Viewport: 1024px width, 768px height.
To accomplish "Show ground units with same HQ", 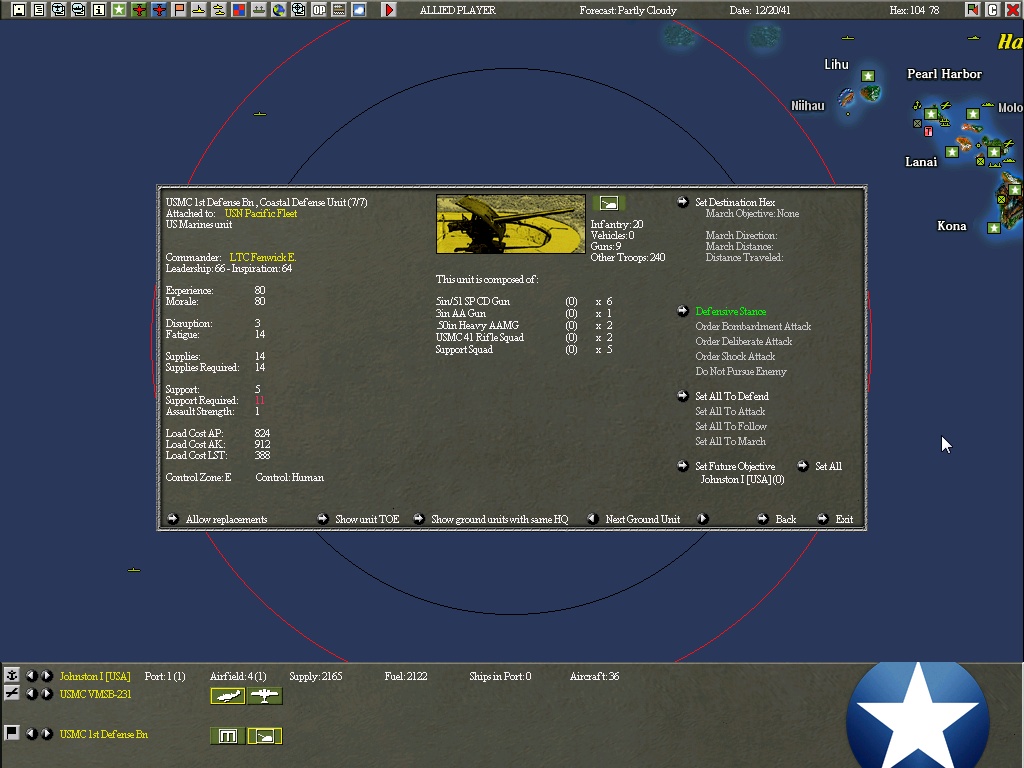I will (500, 519).
